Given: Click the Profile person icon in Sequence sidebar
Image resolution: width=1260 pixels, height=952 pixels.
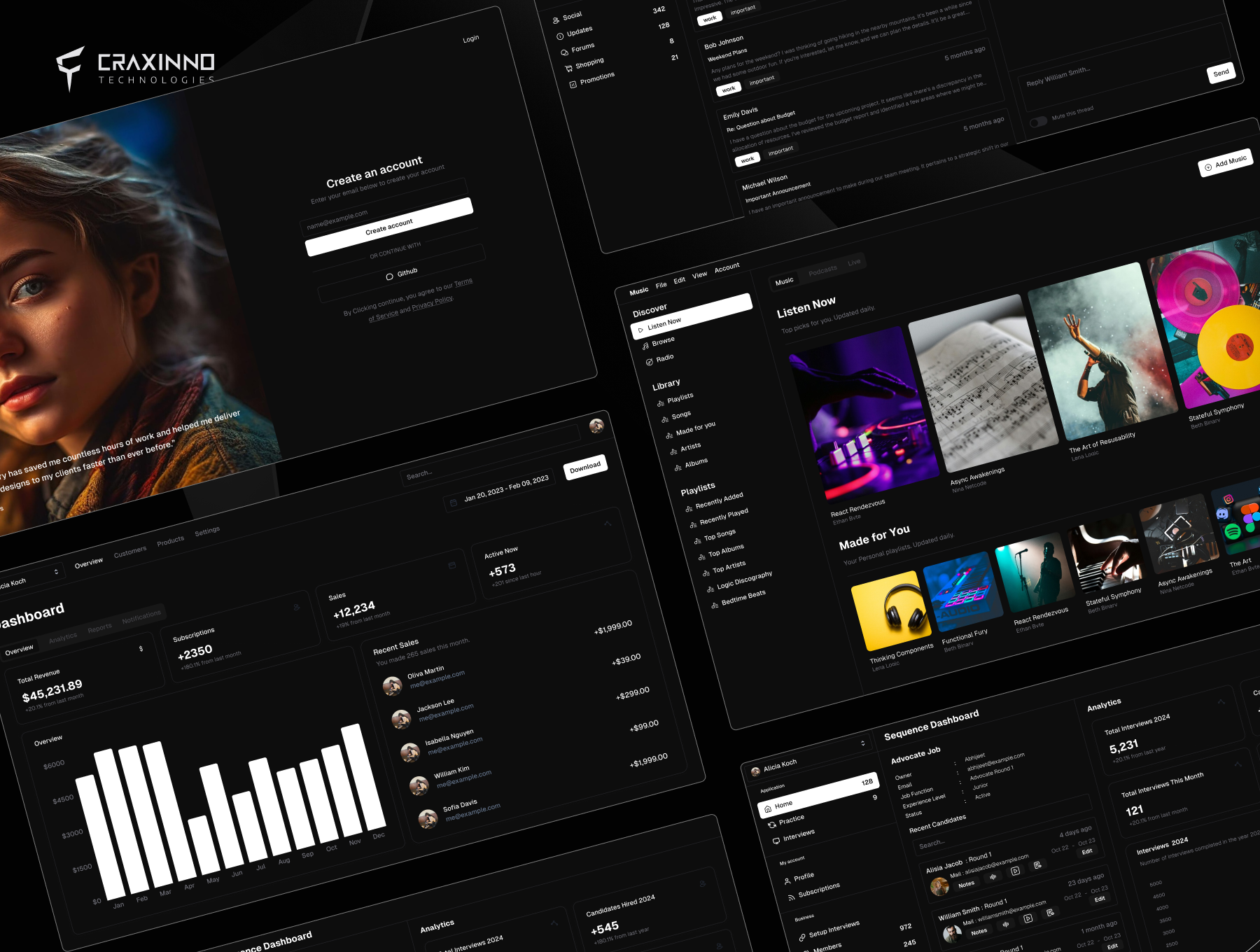Looking at the screenshot, I should pos(787,881).
